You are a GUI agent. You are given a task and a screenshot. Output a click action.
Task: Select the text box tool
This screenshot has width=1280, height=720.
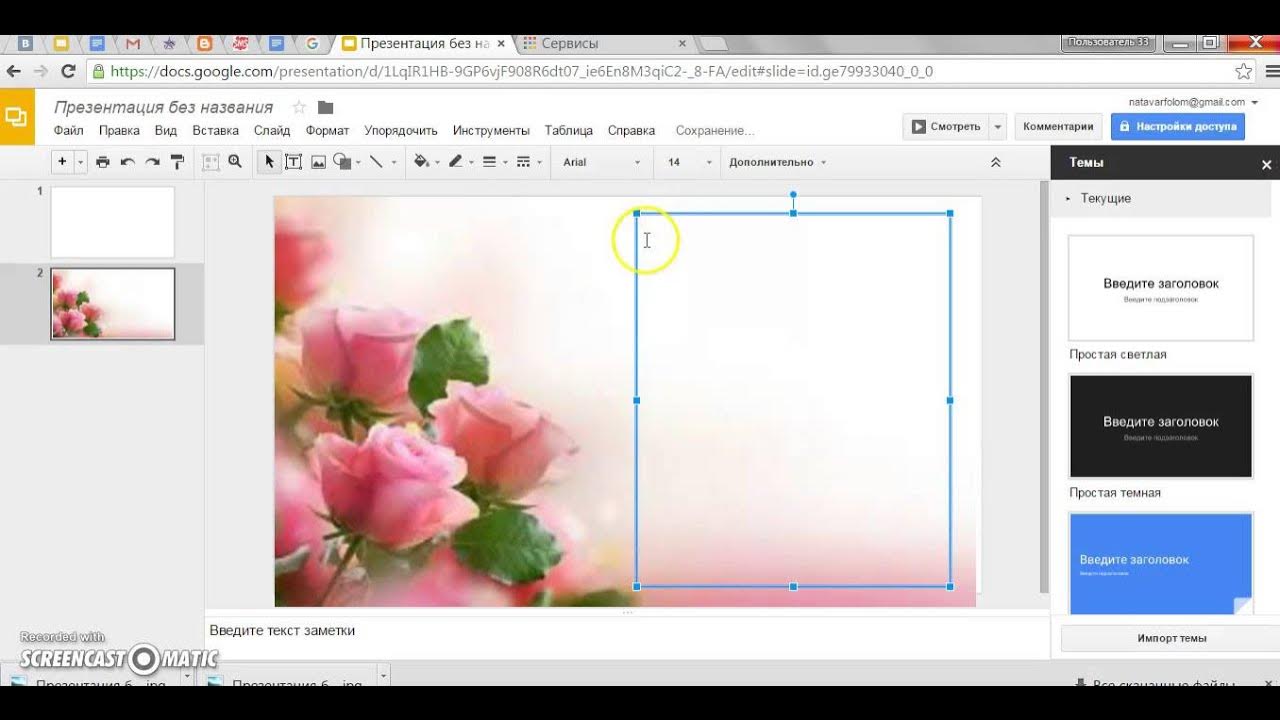[x=293, y=162]
